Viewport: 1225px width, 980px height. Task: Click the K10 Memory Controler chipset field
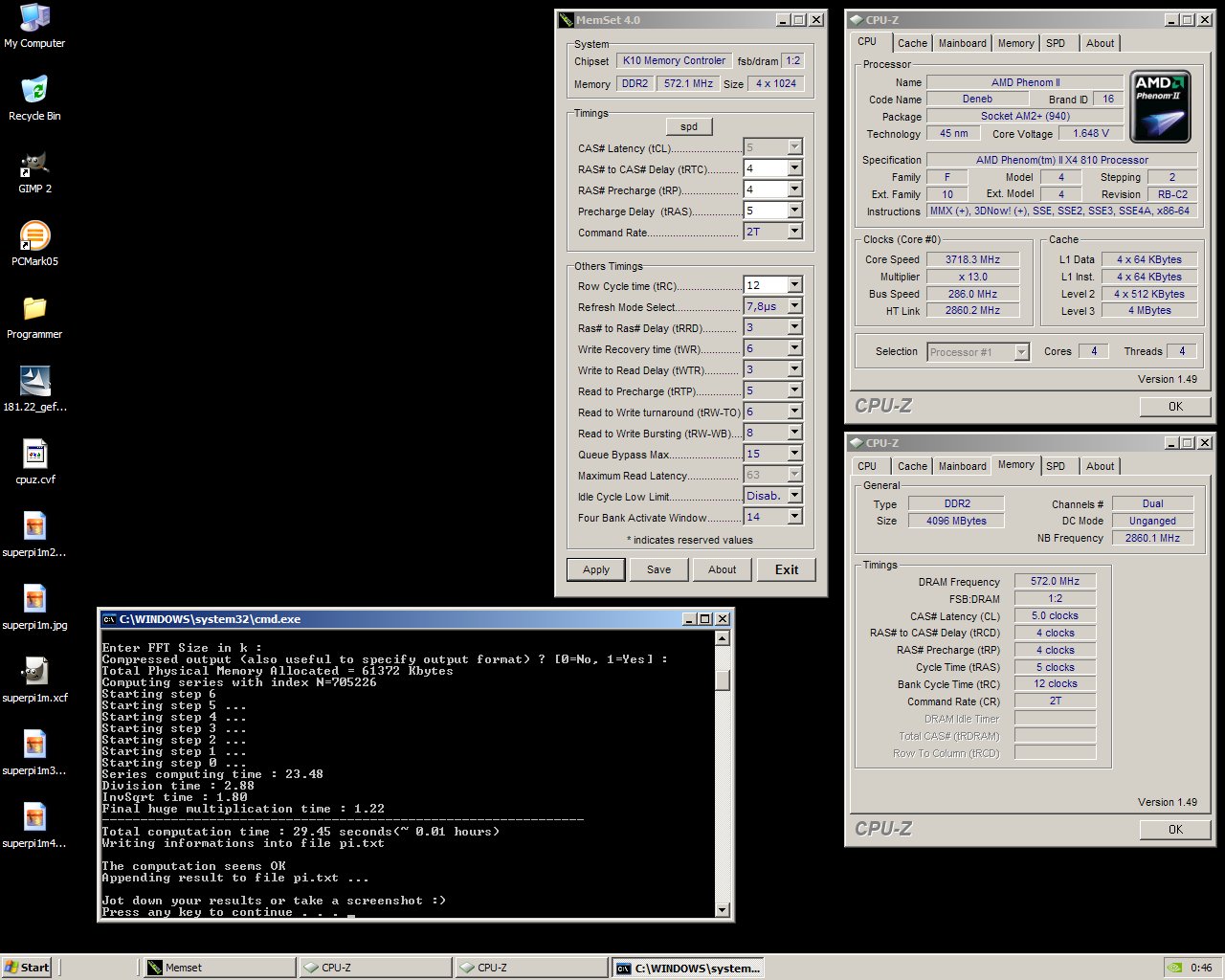pos(674,60)
